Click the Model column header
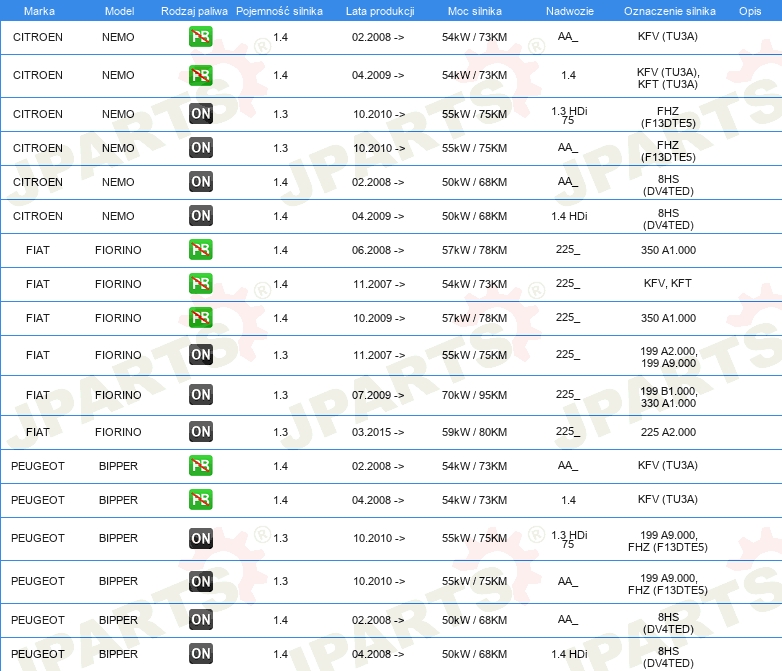Image resolution: width=782 pixels, height=671 pixels. click(119, 11)
